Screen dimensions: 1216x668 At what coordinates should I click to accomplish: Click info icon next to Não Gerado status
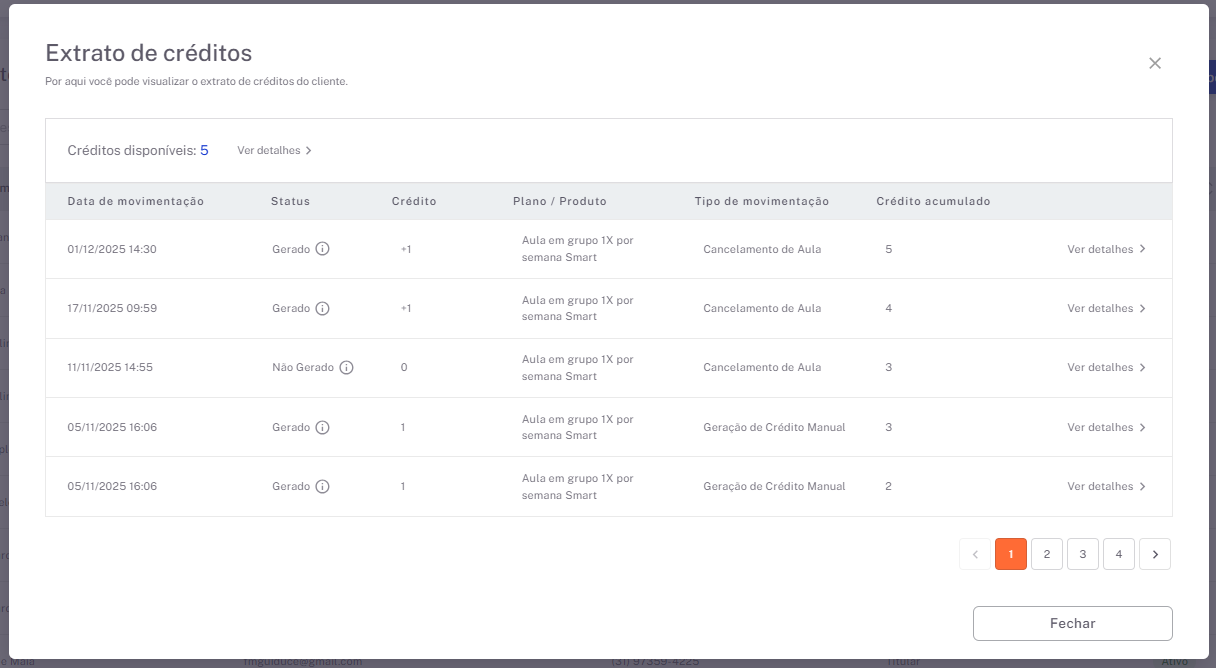point(346,368)
